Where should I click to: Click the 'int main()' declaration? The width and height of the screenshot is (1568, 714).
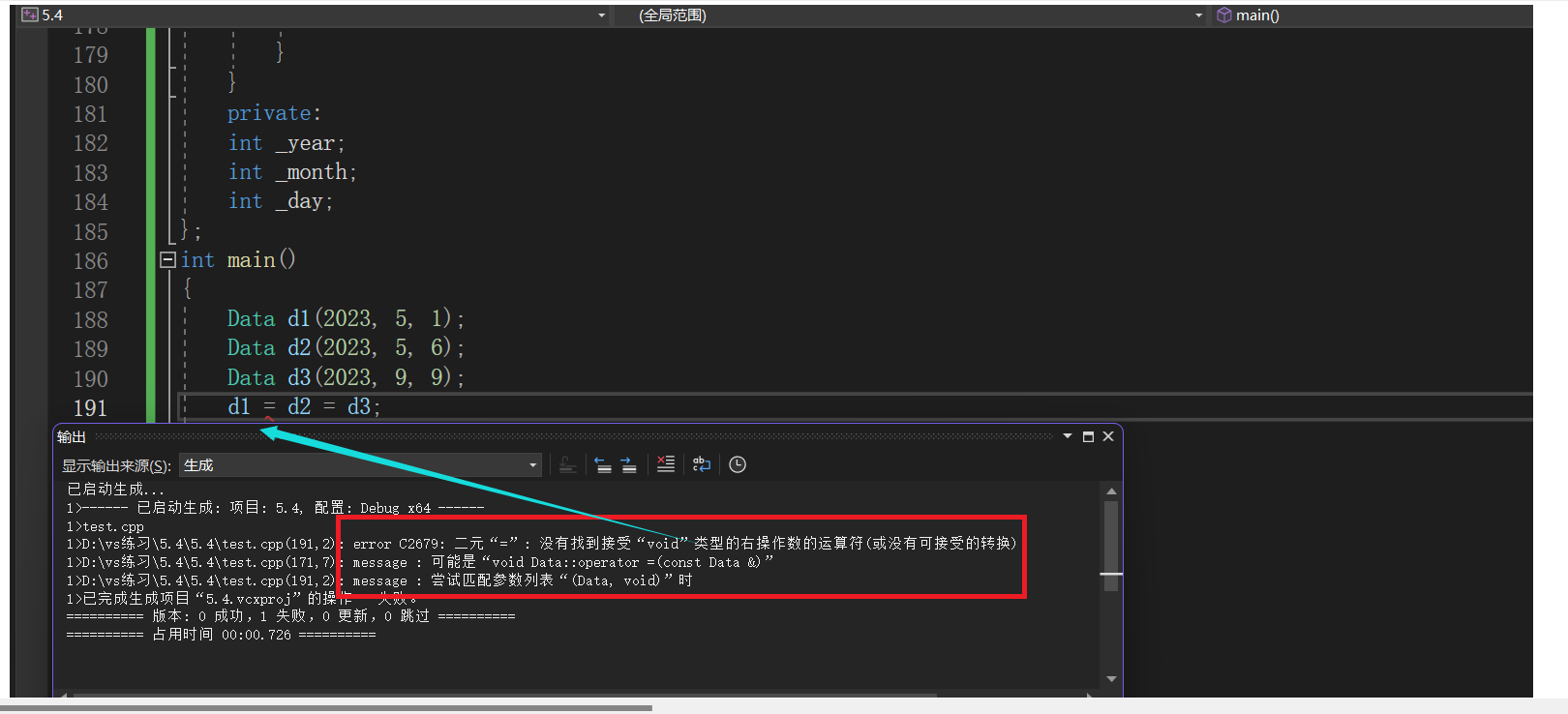[x=238, y=260]
